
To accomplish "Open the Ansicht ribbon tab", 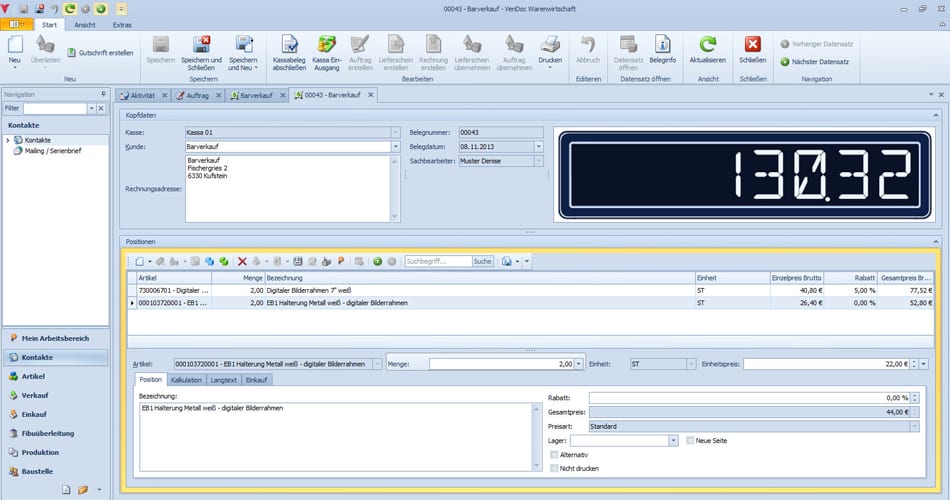I will coord(85,24).
